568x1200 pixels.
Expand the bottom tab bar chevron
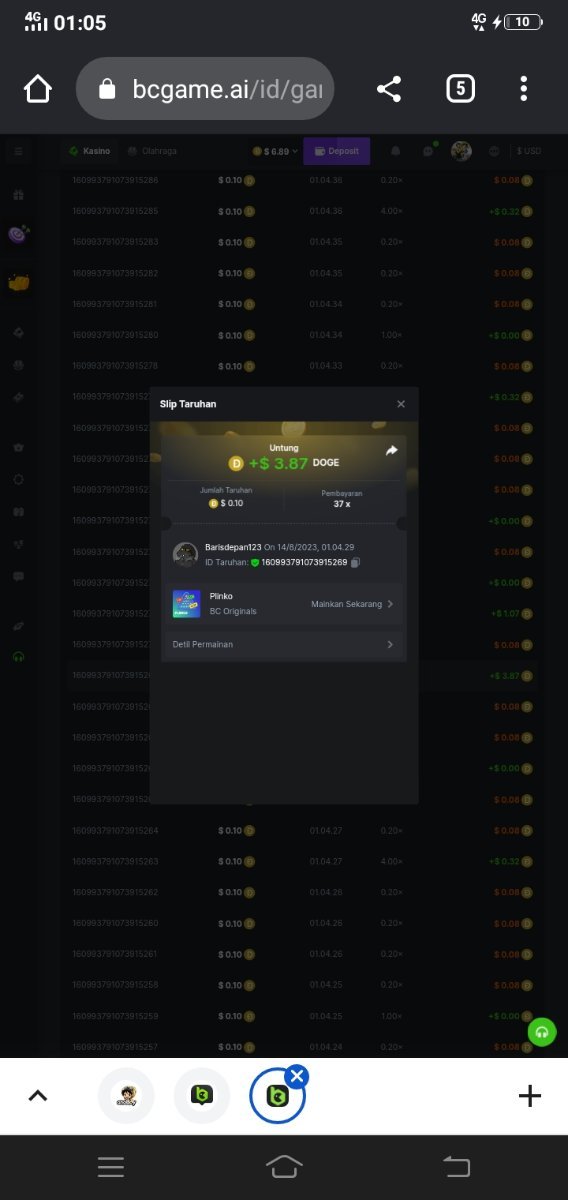coord(38,1096)
